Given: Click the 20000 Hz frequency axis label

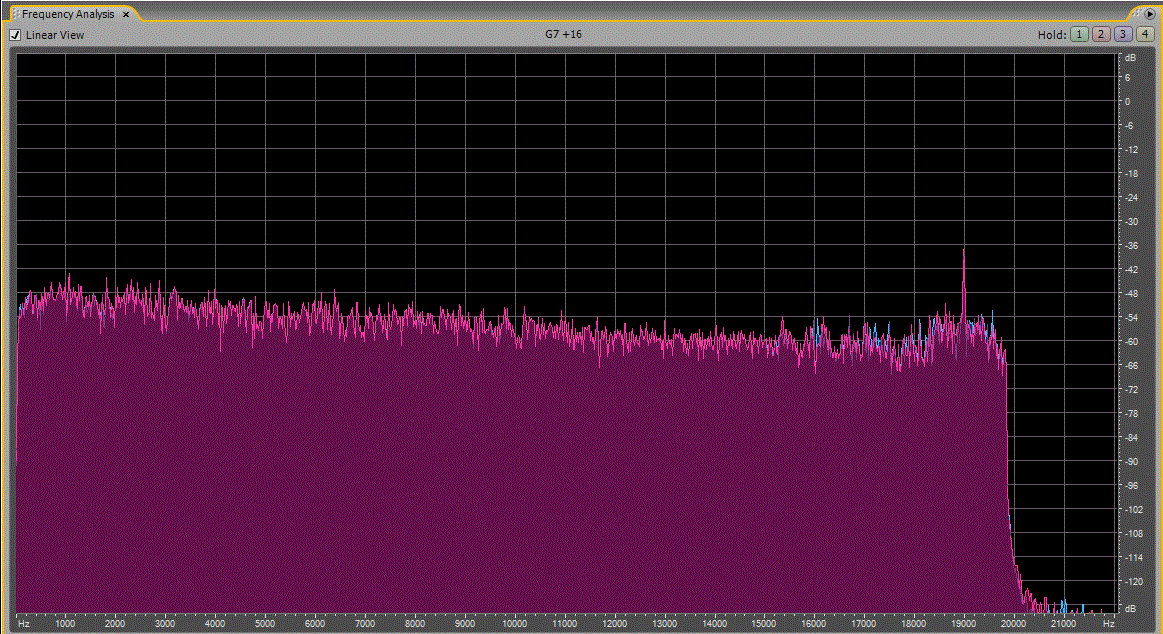Looking at the screenshot, I should click(1013, 623).
